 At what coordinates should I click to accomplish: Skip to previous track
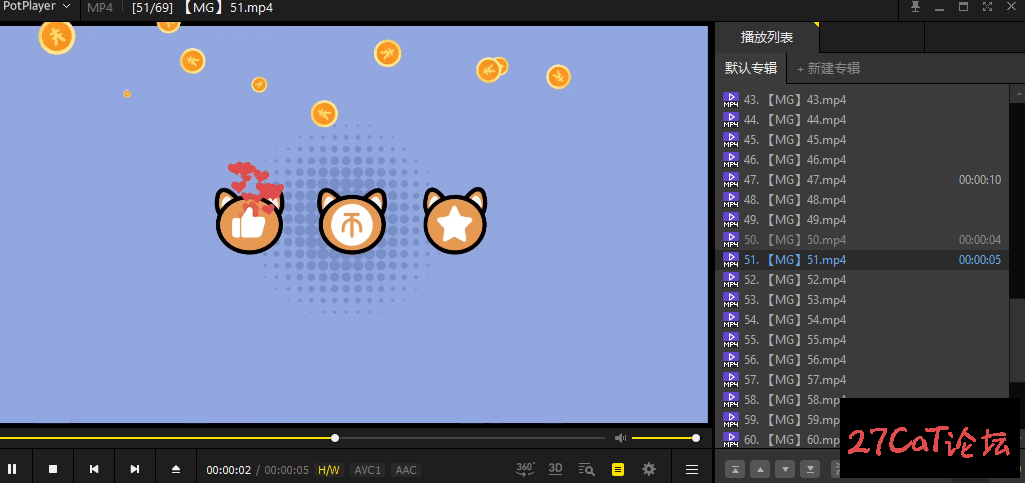click(94, 469)
